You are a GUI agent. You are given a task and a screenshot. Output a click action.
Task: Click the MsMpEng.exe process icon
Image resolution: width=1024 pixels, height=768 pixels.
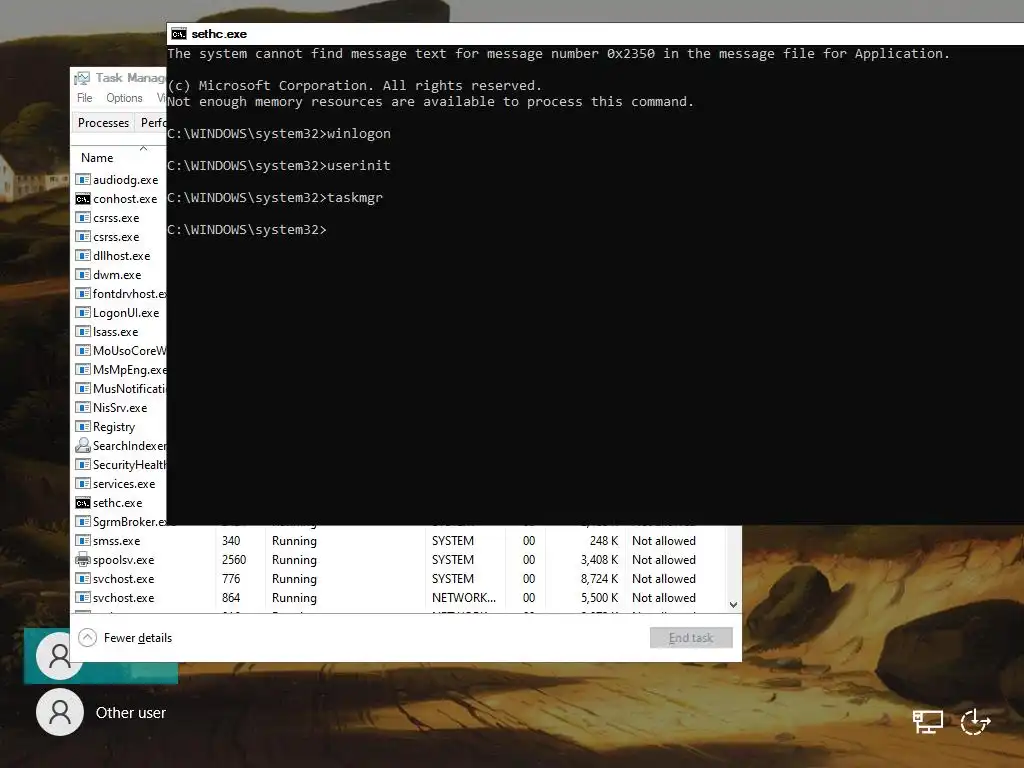pyautogui.click(x=83, y=370)
